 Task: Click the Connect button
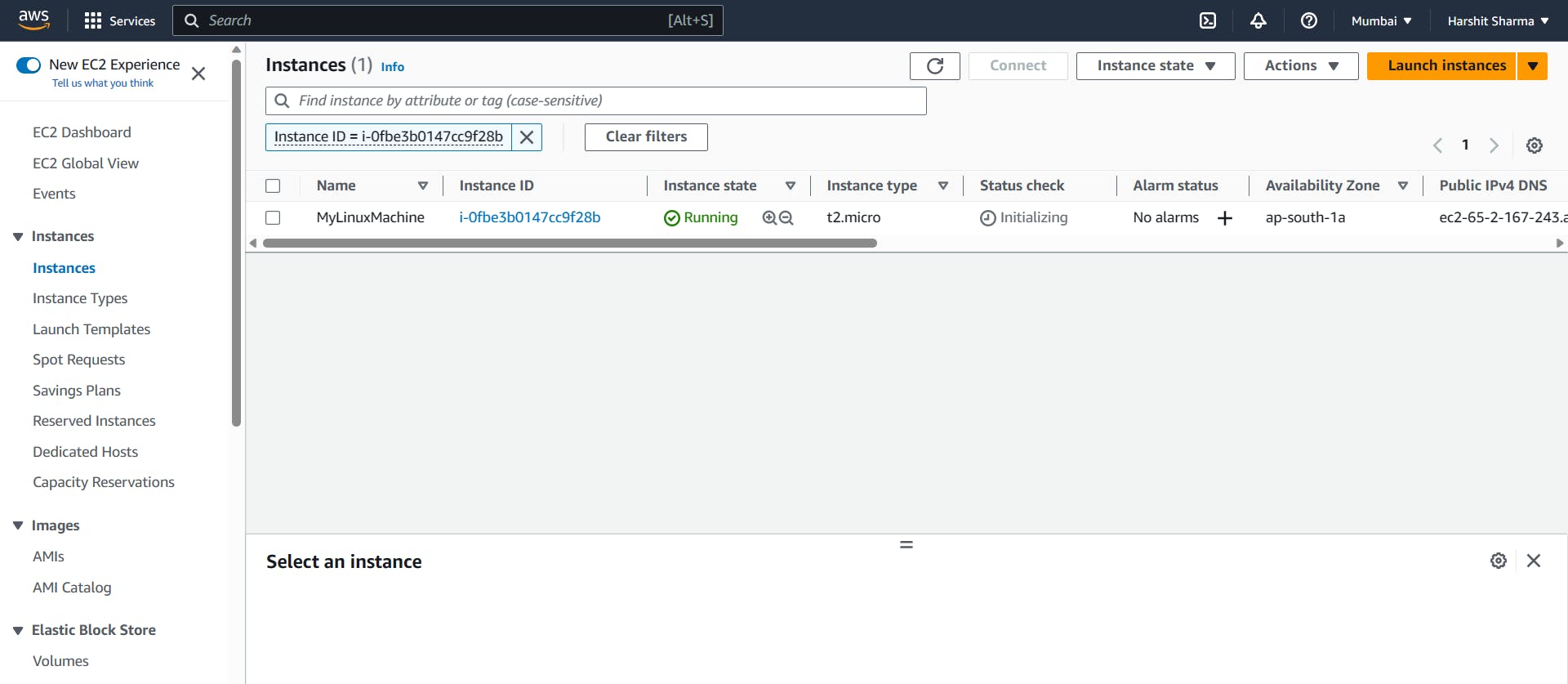point(1018,65)
